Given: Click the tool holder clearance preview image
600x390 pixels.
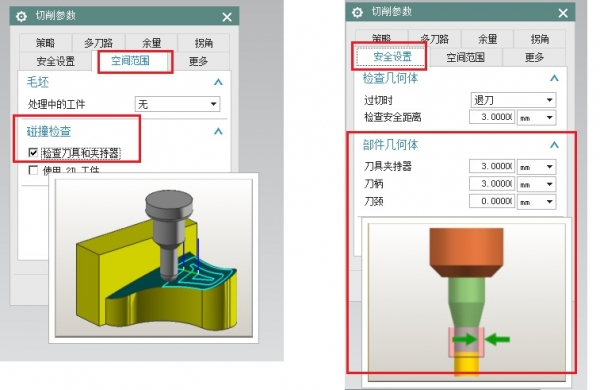Looking at the screenshot, I should pos(466,302).
